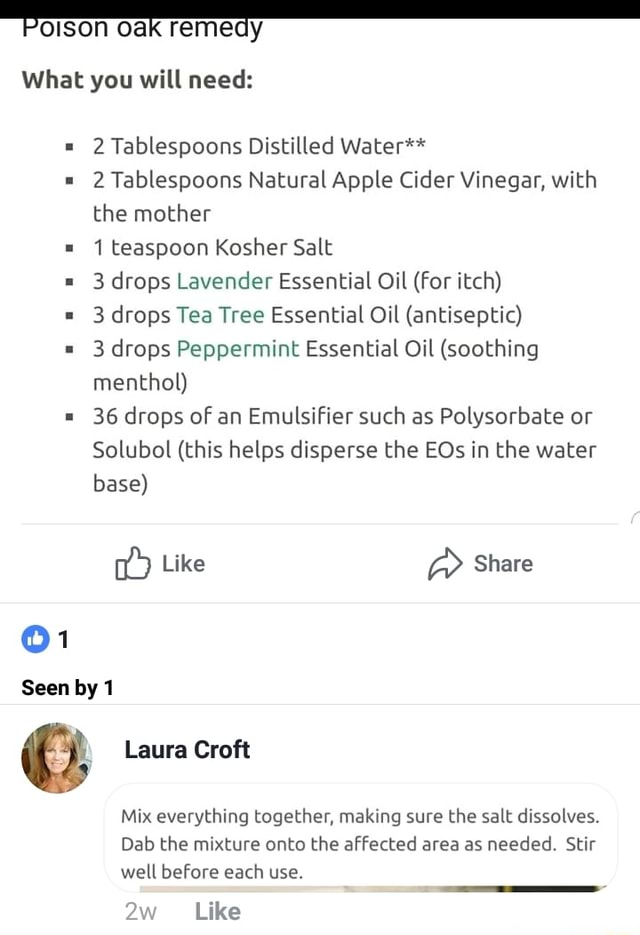Open Laura Croft's profile picture

pos(56,757)
